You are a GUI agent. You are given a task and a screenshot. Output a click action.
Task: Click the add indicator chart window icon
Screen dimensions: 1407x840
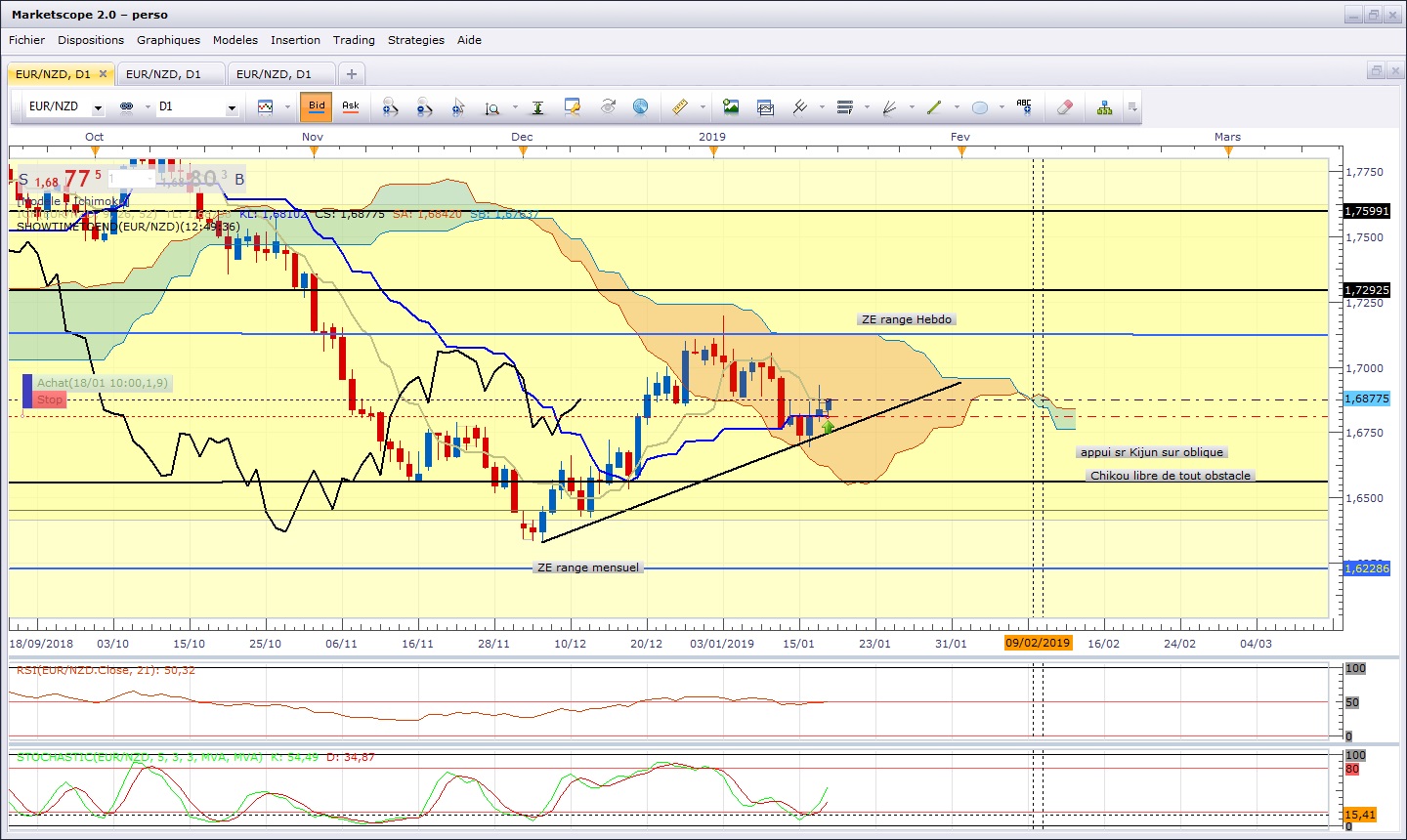[765, 106]
